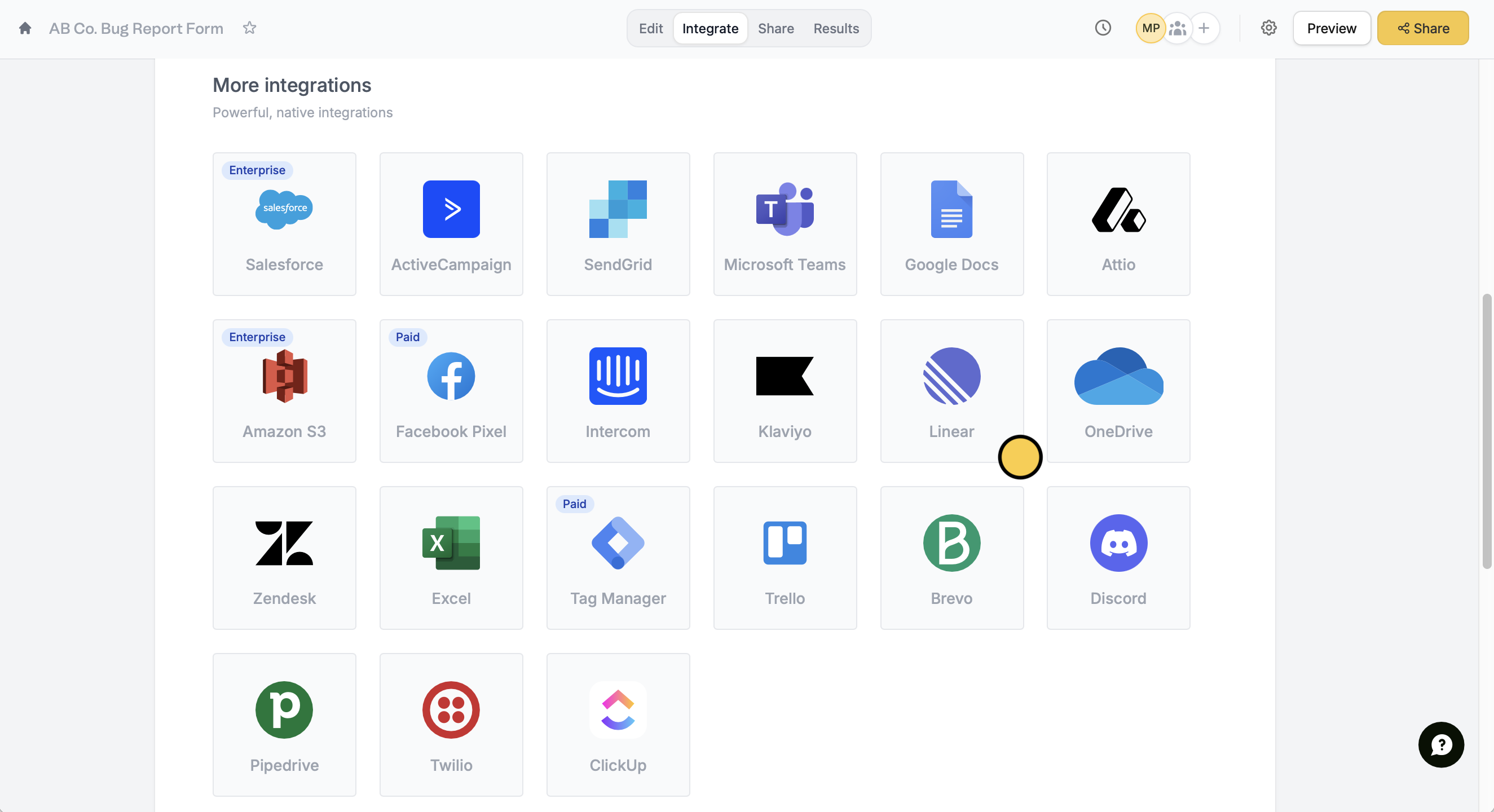1494x812 pixels.
Task: Open the Zendesk integration card
Action: click(x=284, y=557)
